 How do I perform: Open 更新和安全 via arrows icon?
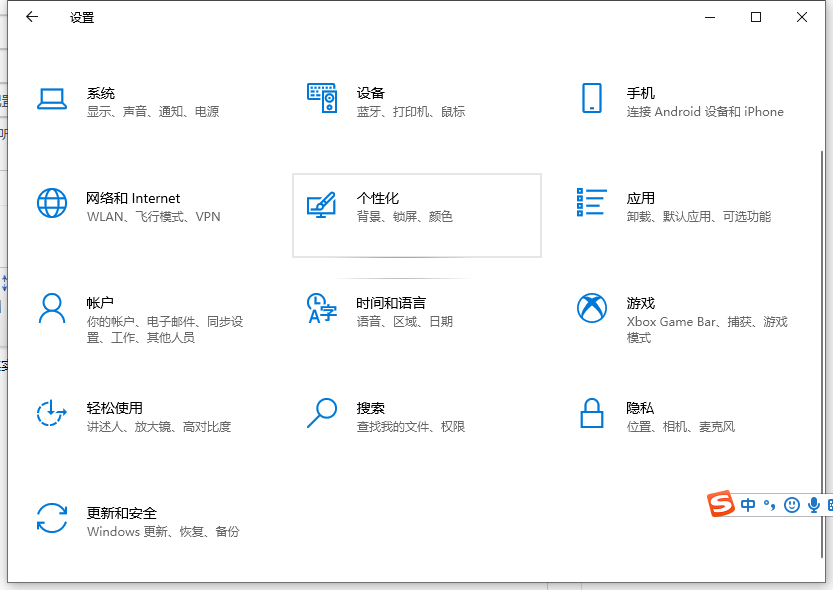pyautogui.click(x=51, y=518)
